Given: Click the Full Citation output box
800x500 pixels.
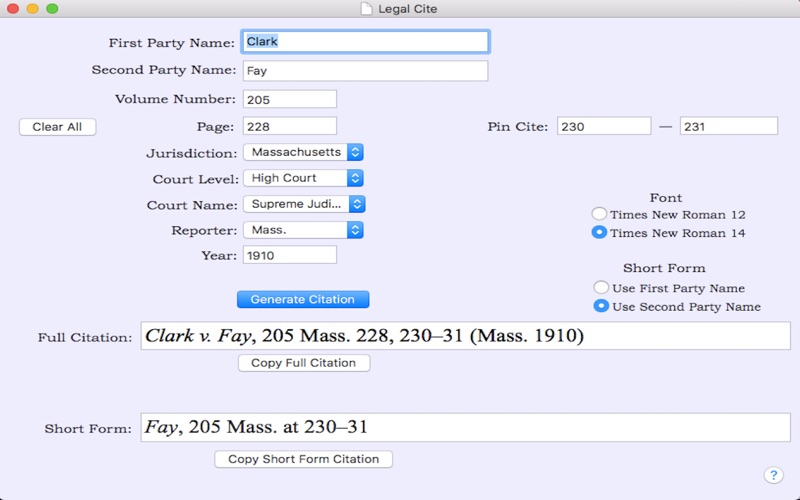Looking at the screenshot, I should pyautogui.click(x=465, y=336).
